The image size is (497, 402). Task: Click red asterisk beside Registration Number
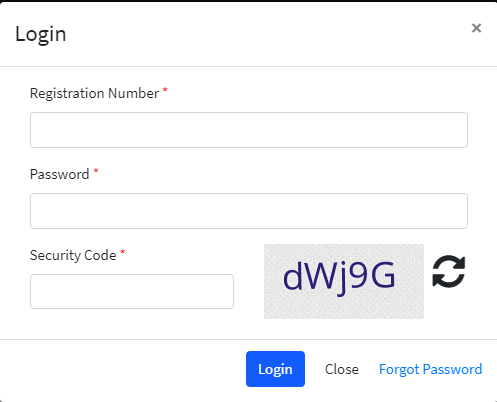click(x=165, y=90)
